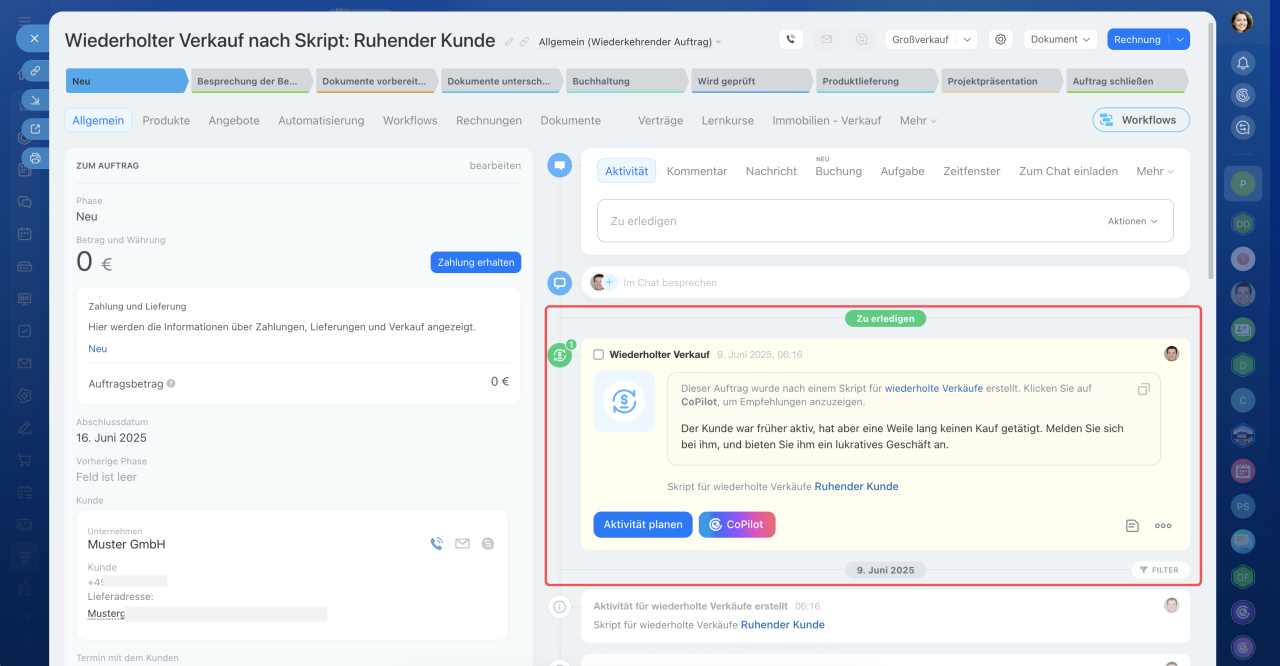Open notifications bell in right sidebar
The image size is (1280, 666).
pos(1243,63)
